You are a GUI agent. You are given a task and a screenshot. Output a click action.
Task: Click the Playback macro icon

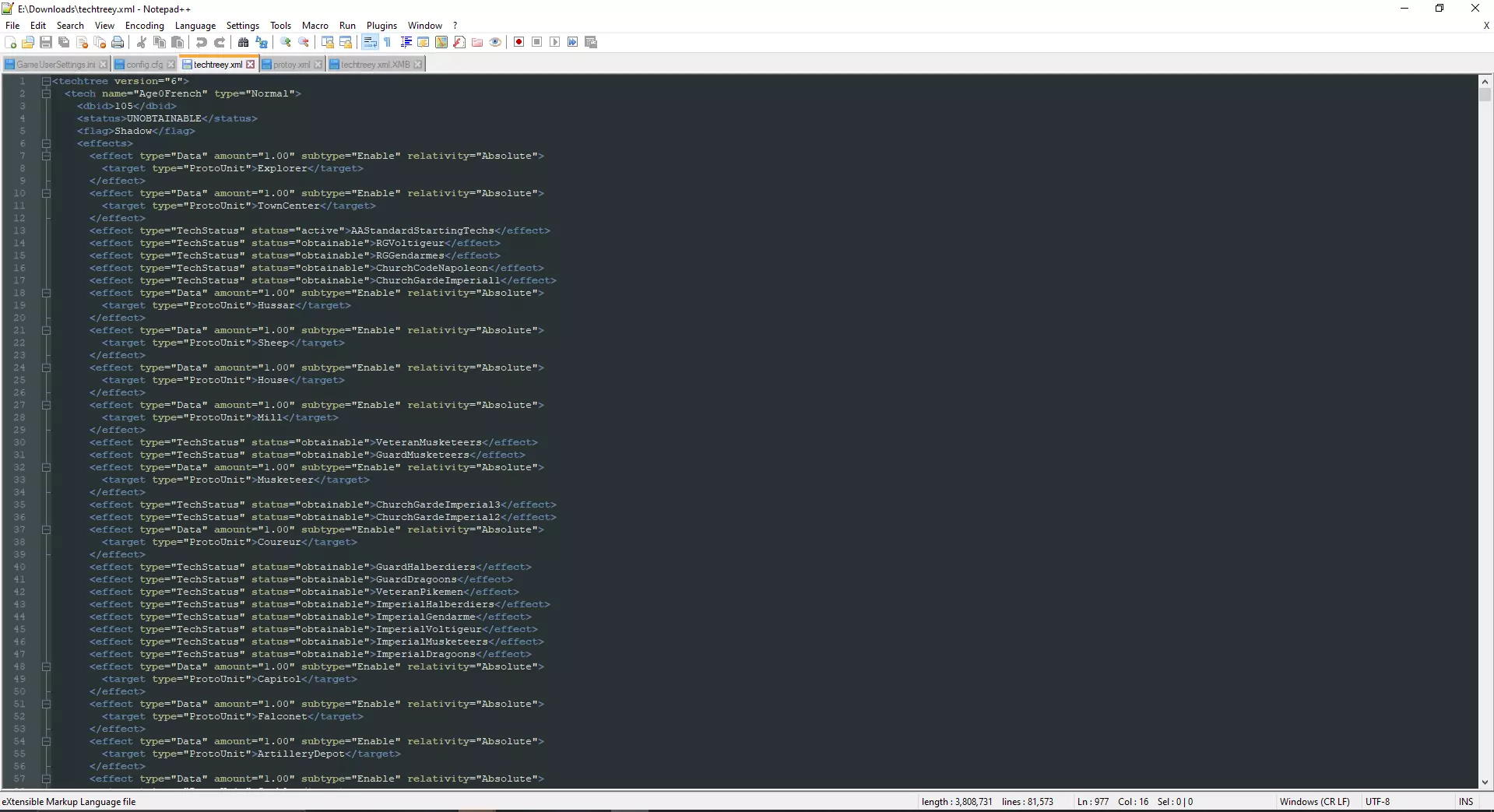pyautogui.click(x=555, y=42)
